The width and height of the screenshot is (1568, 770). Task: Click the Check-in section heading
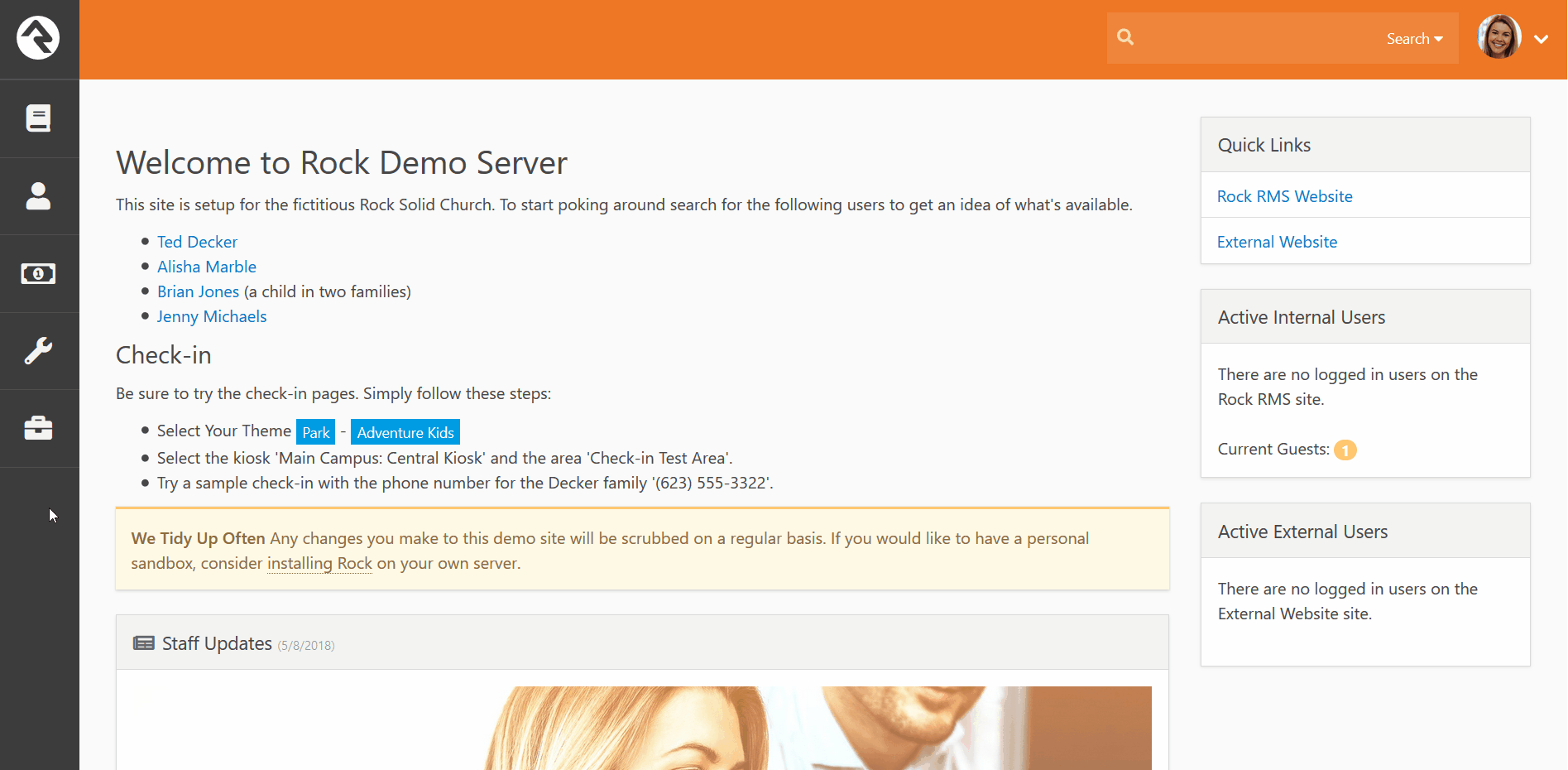pyautogui.click(x=164, y=355)
